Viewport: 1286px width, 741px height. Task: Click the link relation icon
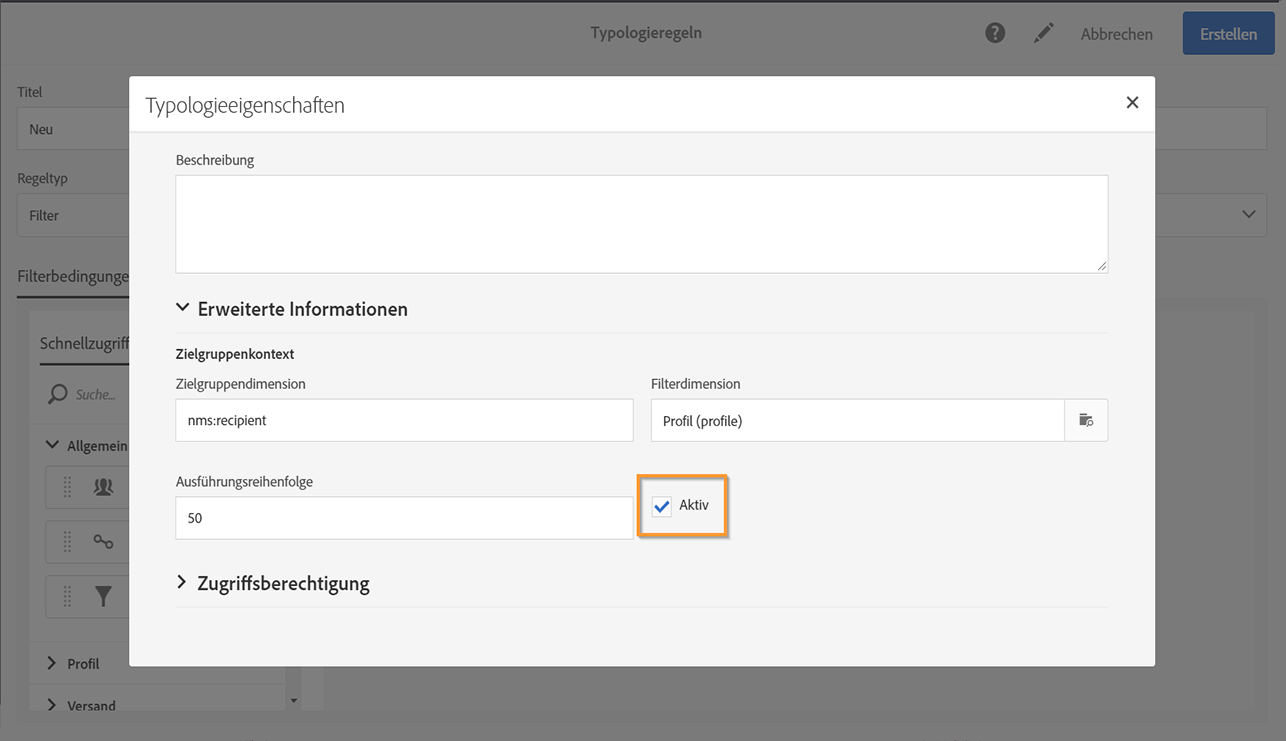click(x=103, y=542)
